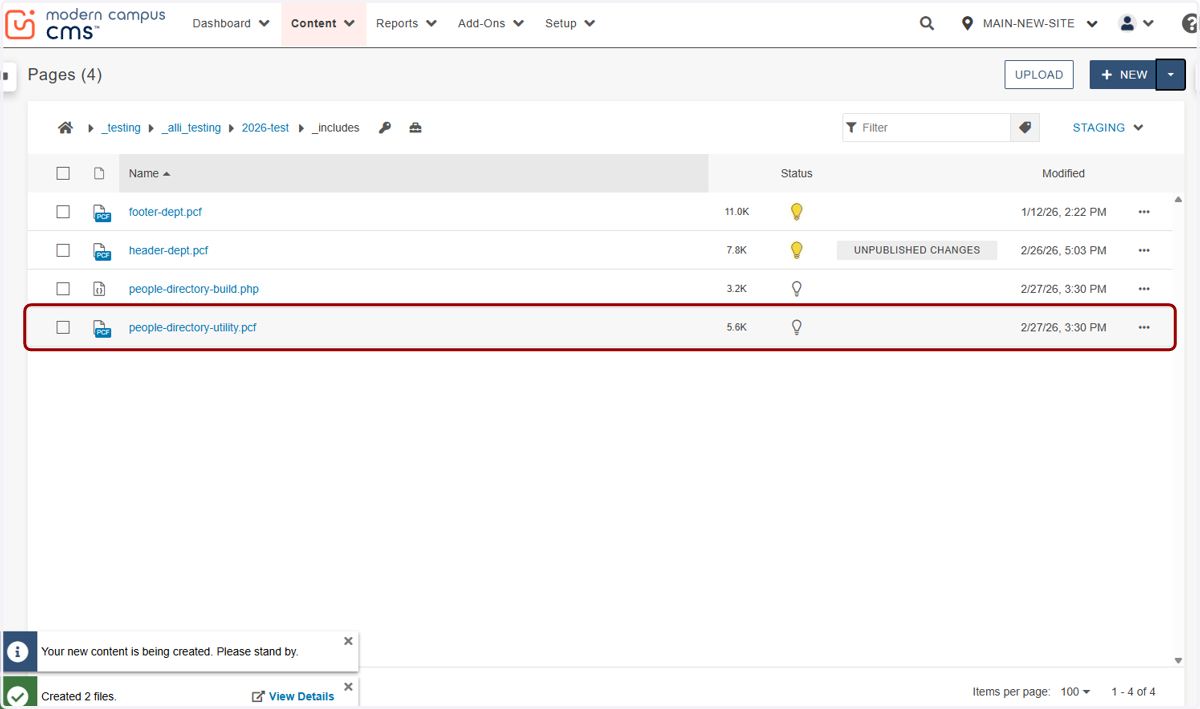The height and width of the screenshot is (709, 1200).
Task: Check the footer-dept.pcf checkbox
Action: 63,212
